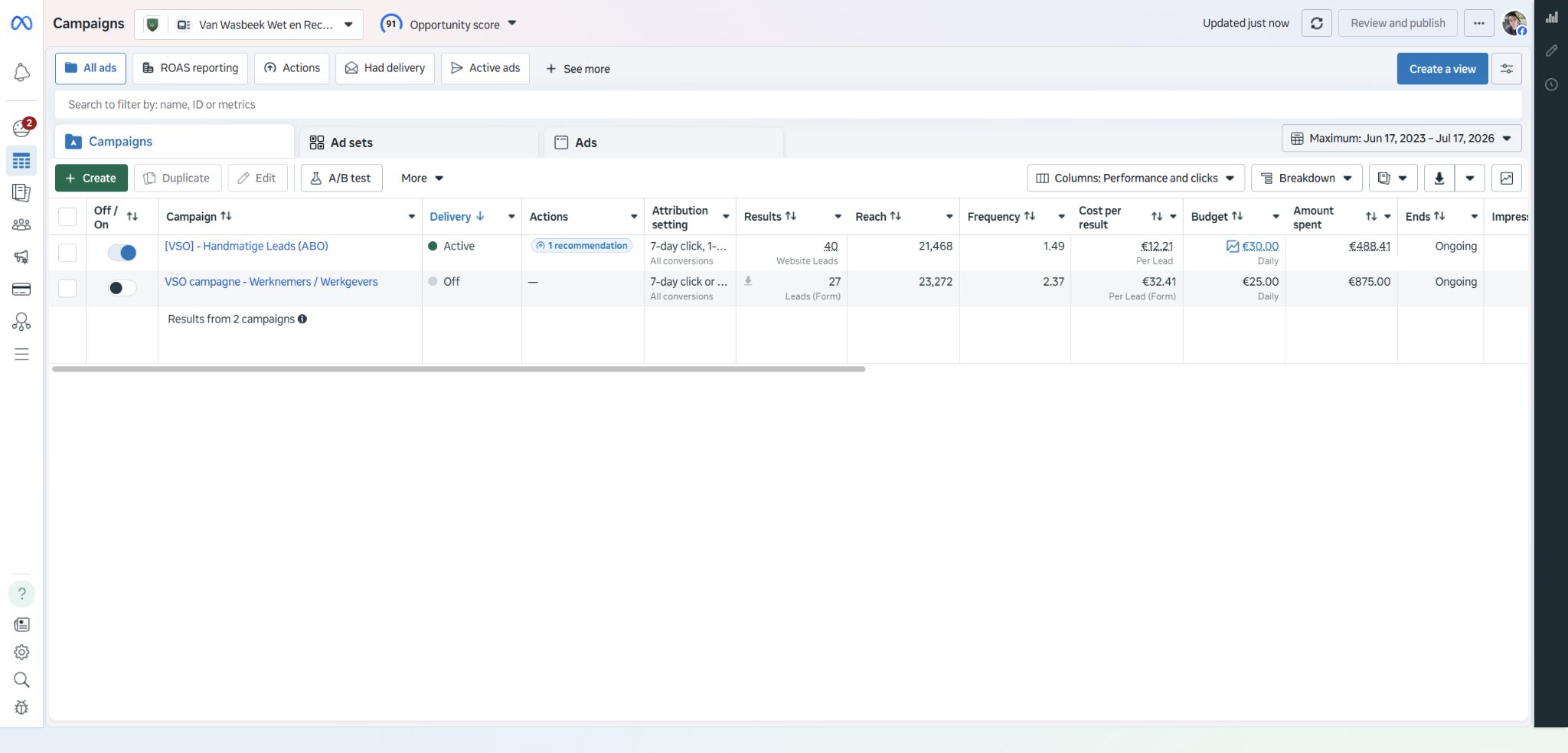
Task: Open the More dropdown in the toolbar
Action: (x=422, y=178)
